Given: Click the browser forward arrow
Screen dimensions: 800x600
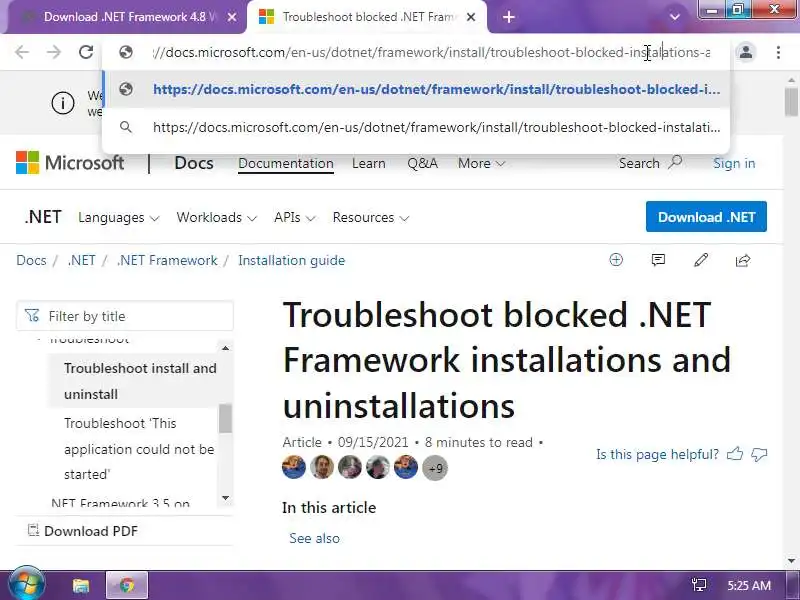Looking at the screenshot, I should 54,52.
